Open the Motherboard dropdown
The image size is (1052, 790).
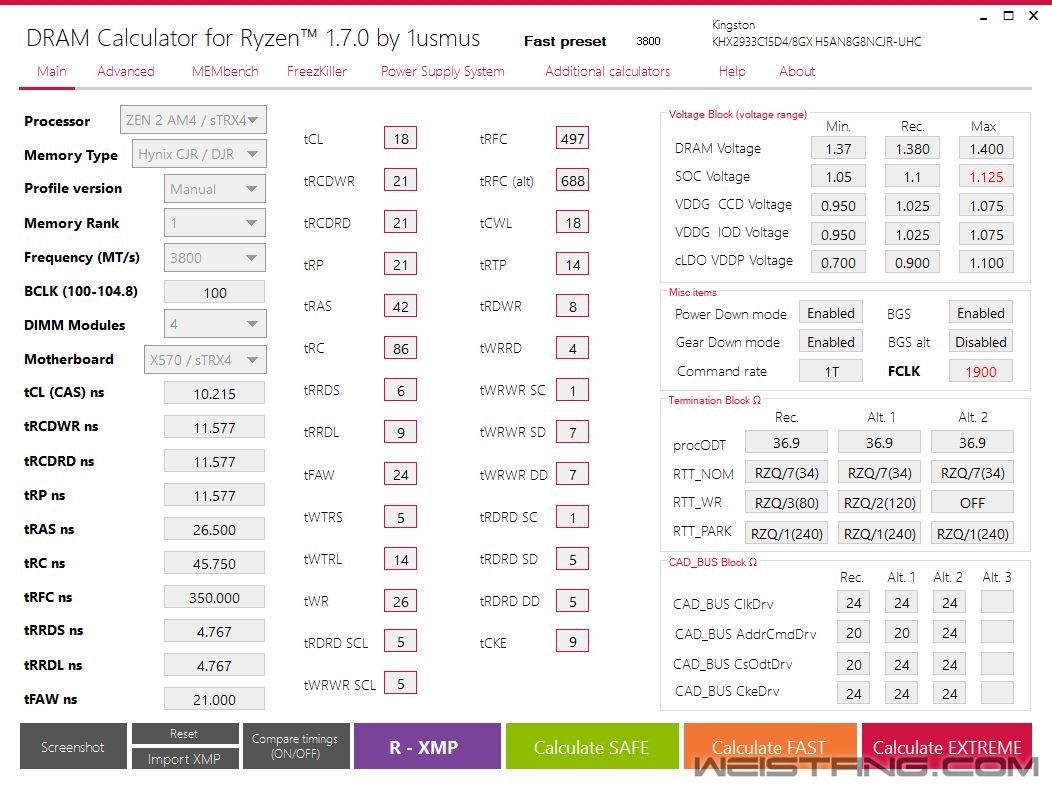pos(205,360)
